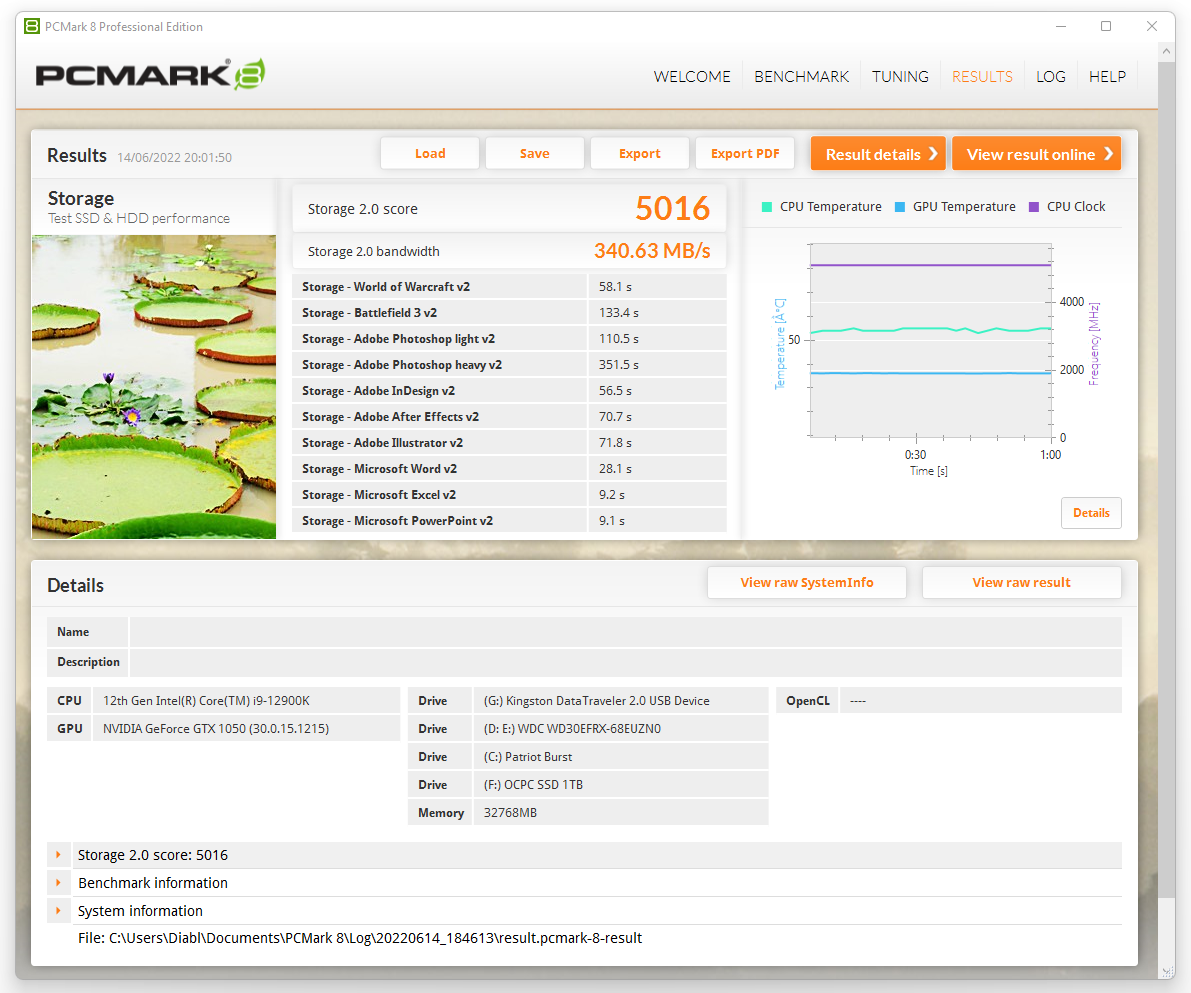Viewport: 1191px width, 993px height.
Task: Click the Load button
Action: point(430,153)
